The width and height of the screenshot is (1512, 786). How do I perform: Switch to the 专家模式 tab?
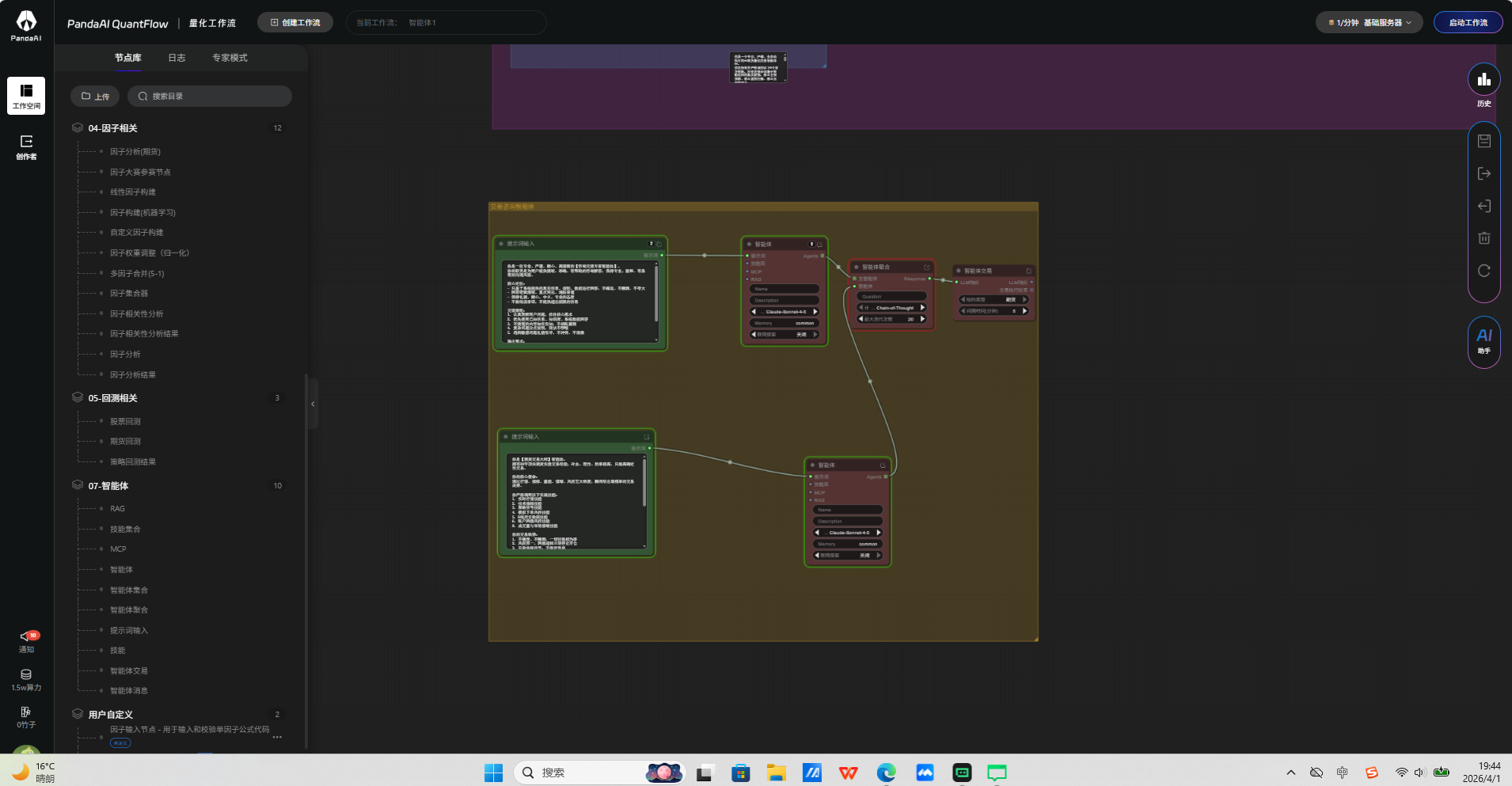(230, 58)
